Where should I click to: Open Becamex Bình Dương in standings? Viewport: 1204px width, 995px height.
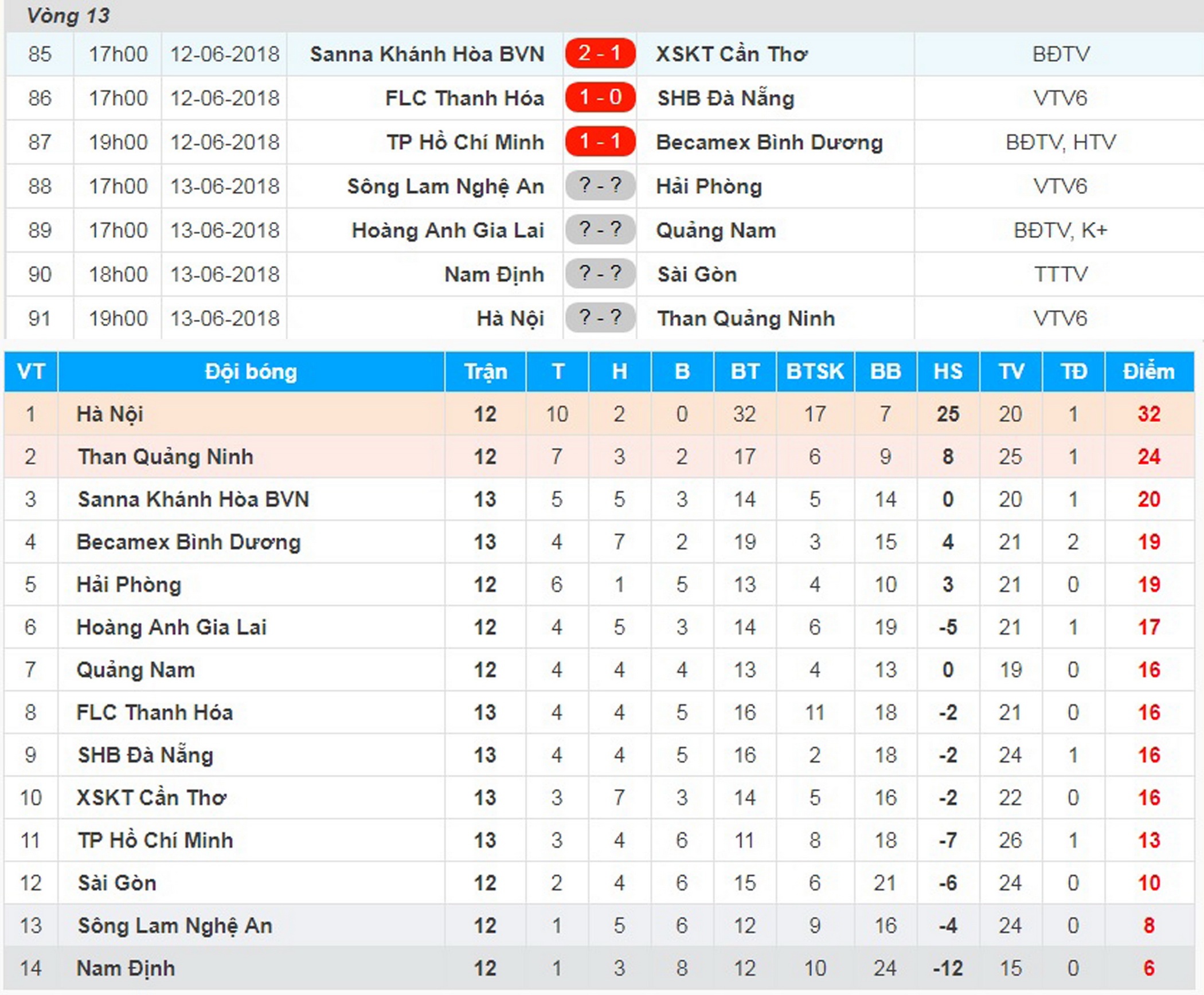click(189, 542)
